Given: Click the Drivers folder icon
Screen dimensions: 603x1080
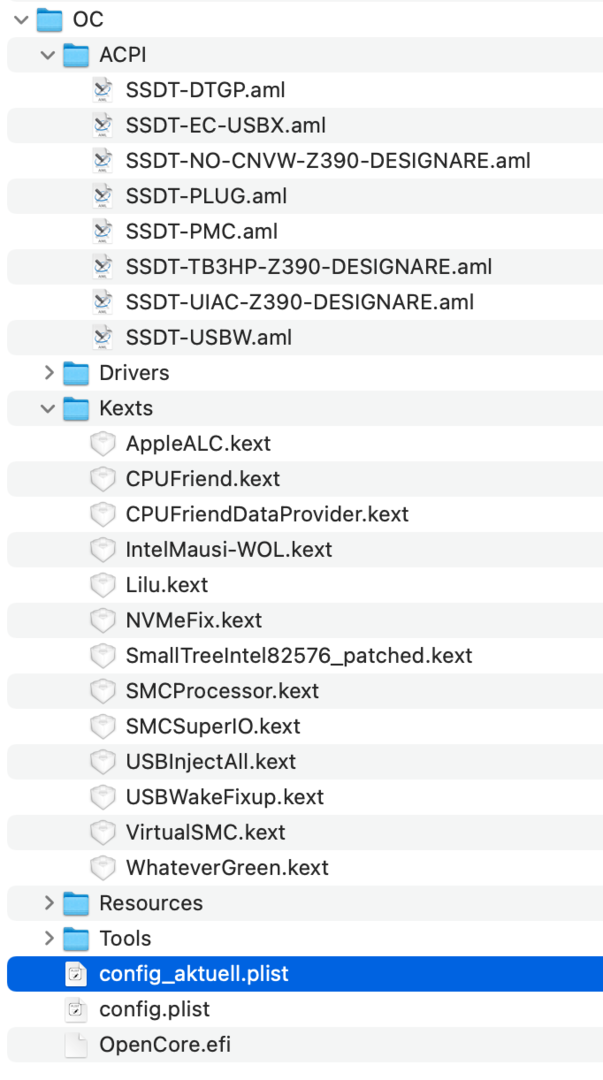Looking at the screenshot, I should [76, 373].
